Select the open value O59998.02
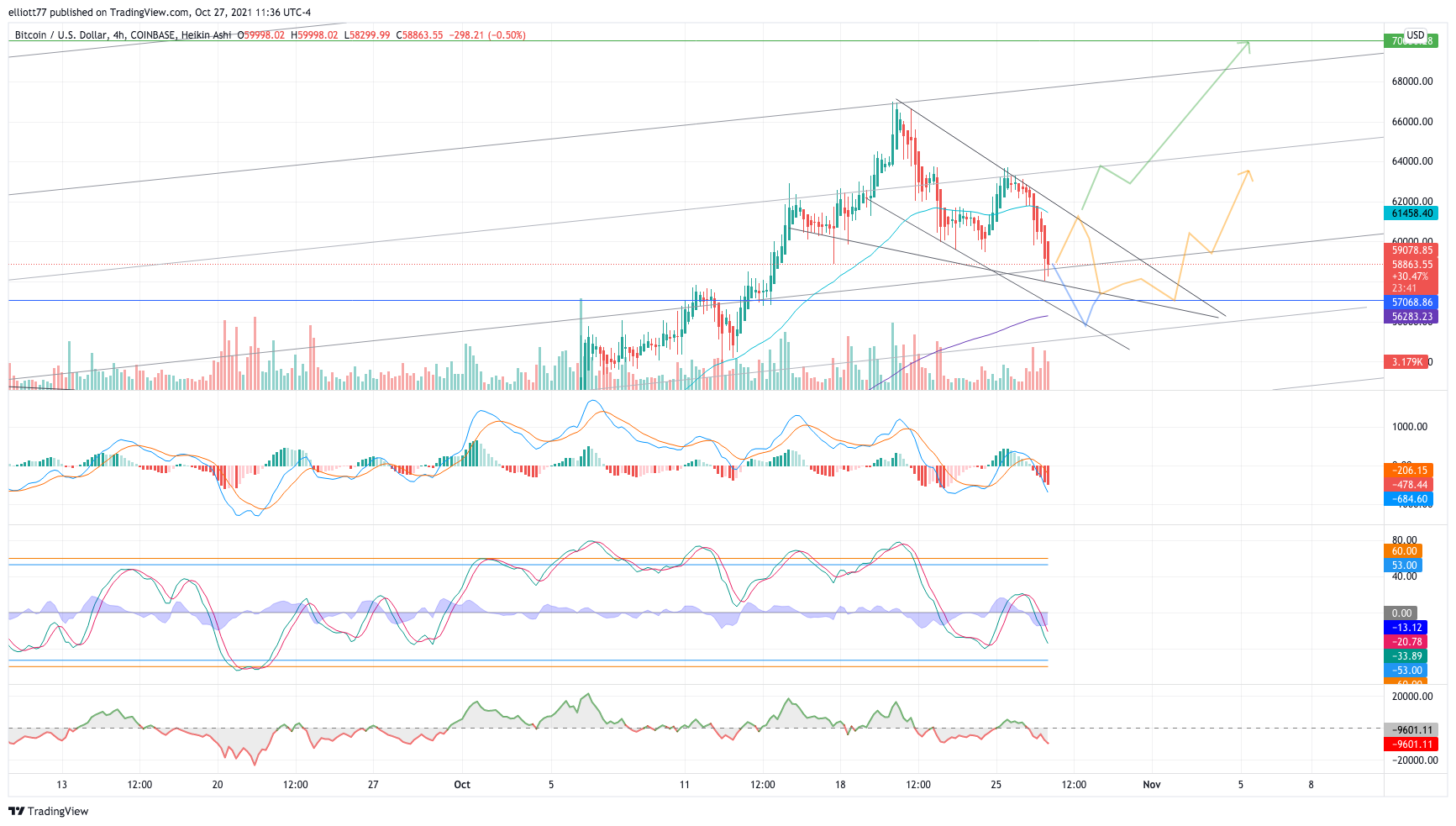 tap(260, 35)
